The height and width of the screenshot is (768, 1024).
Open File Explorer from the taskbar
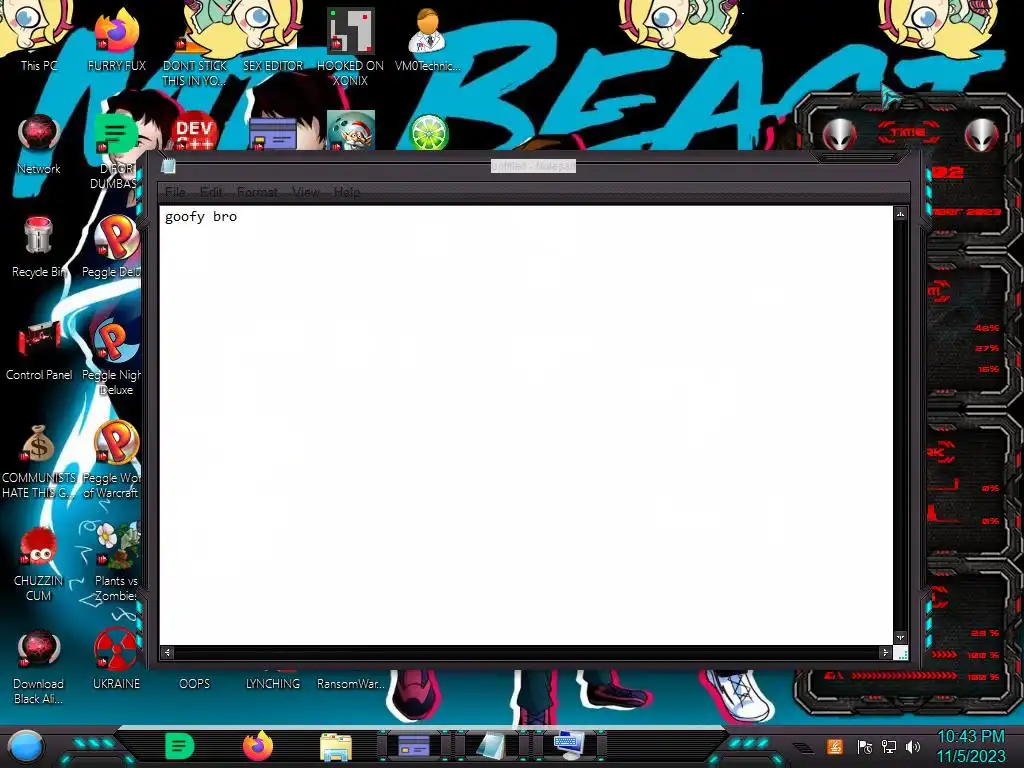[336, 747]
